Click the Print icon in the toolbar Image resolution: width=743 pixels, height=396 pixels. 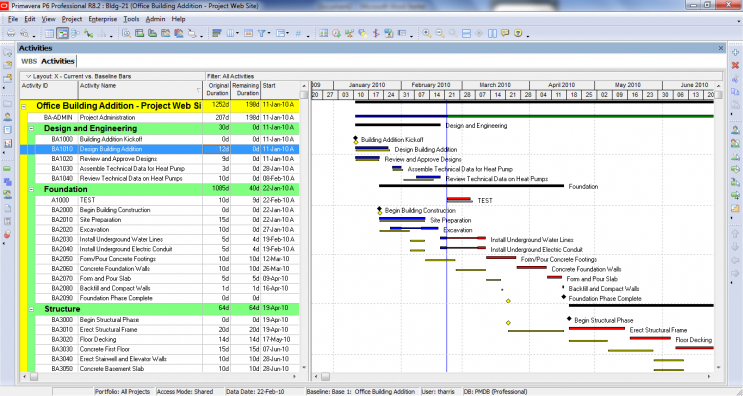click(11, 33)
